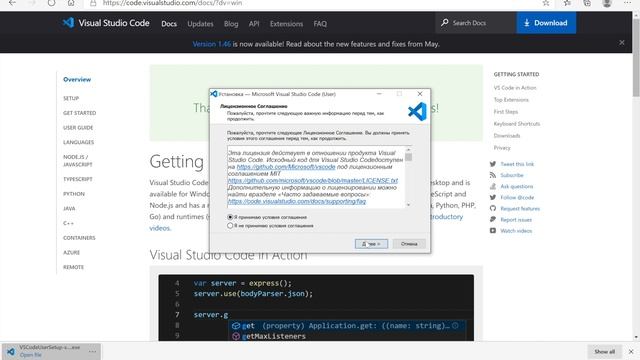640x360 pixels.
Task: Click the browser back arrow
Action: [x=12, y=3]
